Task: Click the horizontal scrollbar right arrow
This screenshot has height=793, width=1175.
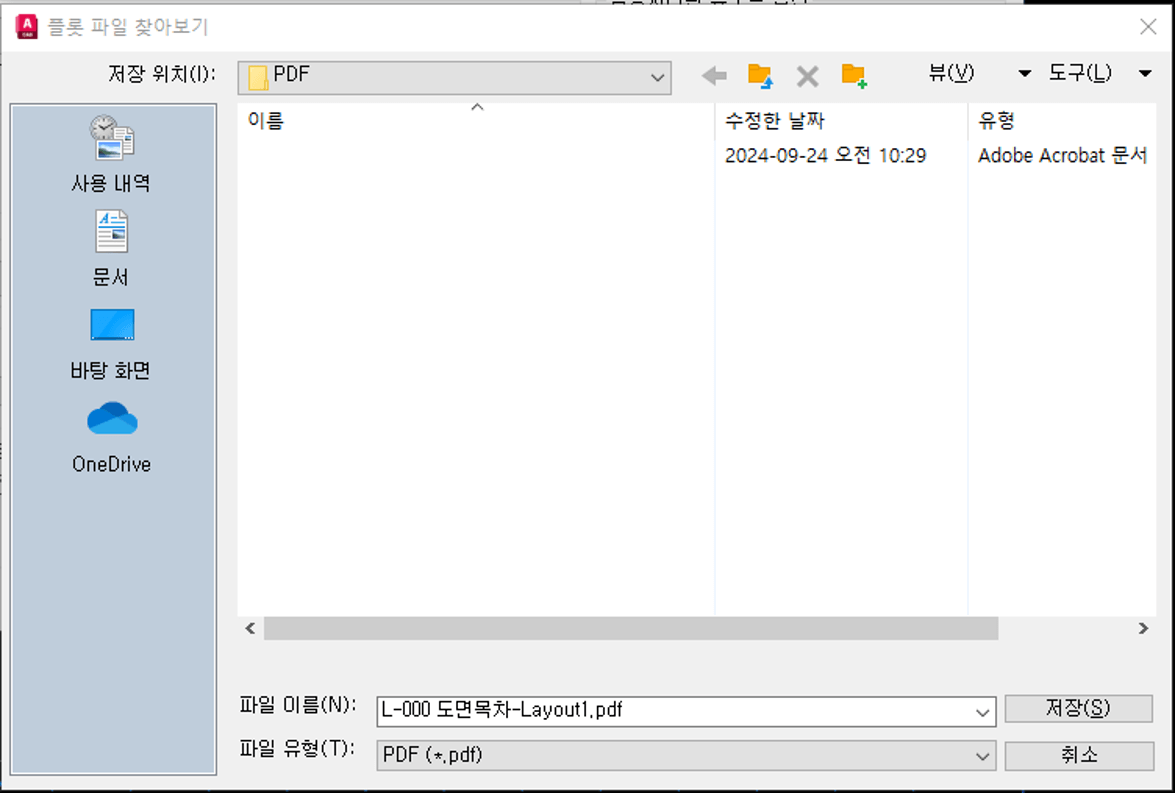Action: point(1142,629)
